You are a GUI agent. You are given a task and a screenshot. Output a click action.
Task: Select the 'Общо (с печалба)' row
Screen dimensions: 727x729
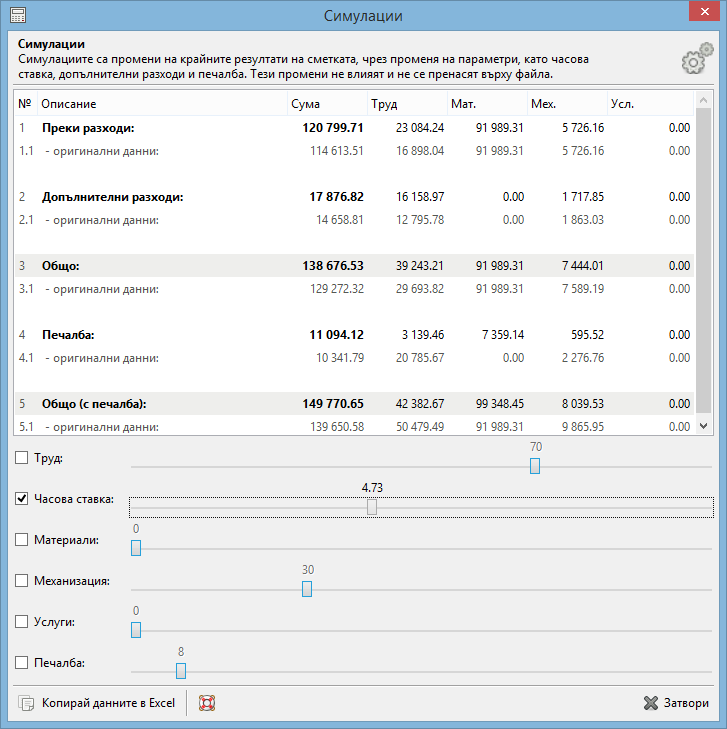click(94, 404)
